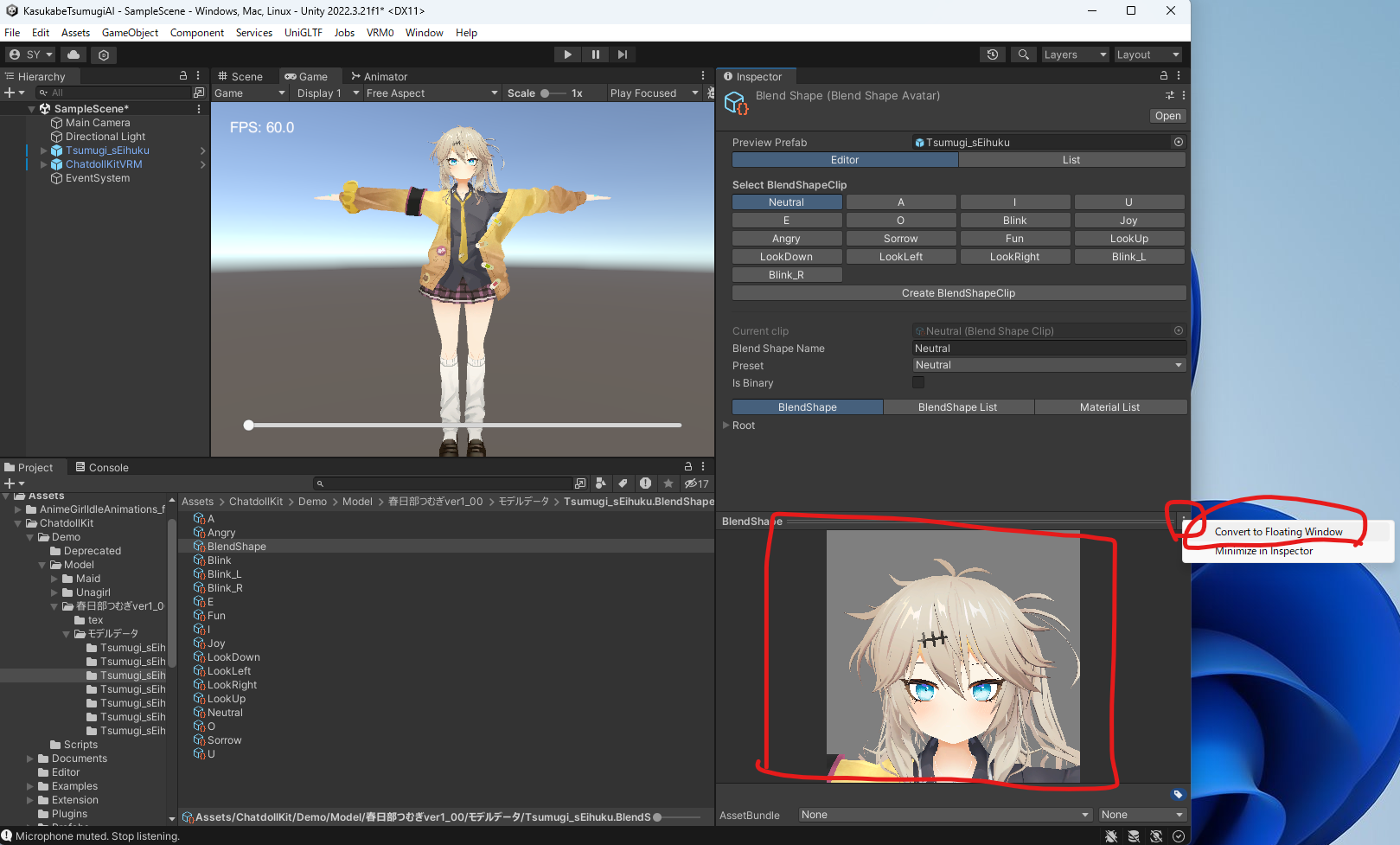The image size is (1400, 845).
Task: Adjust the Project icon size slider
Action: coord(676,816)
